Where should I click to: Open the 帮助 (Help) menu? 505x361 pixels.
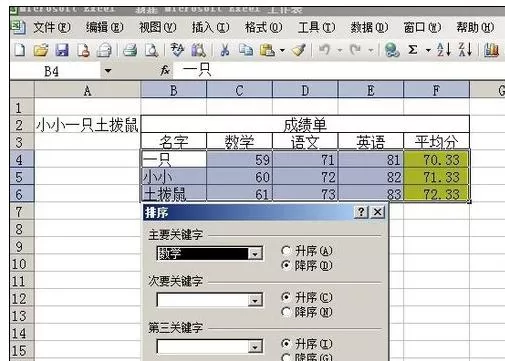(475, 27)
